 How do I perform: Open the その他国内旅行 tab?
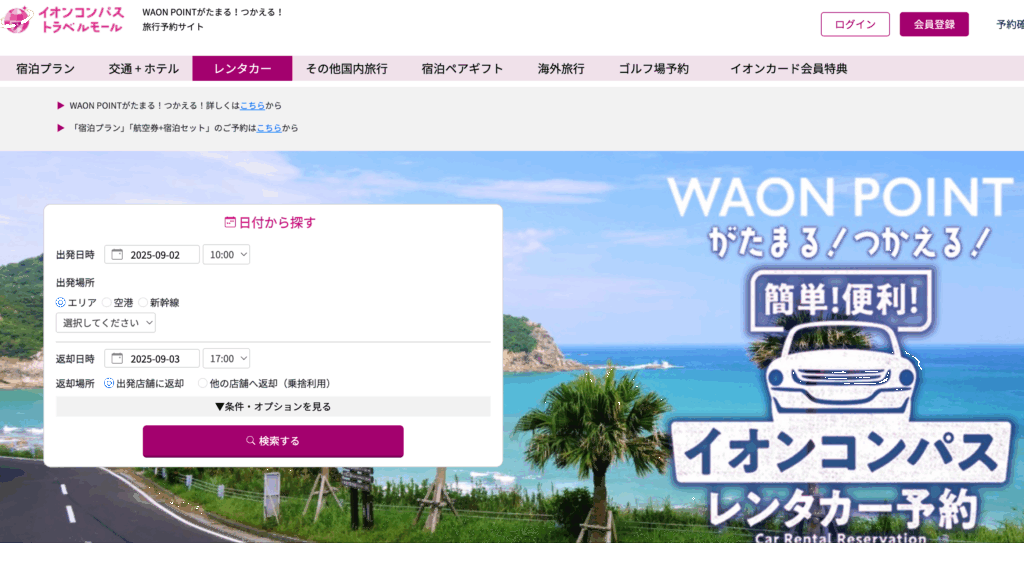(347, 69)
